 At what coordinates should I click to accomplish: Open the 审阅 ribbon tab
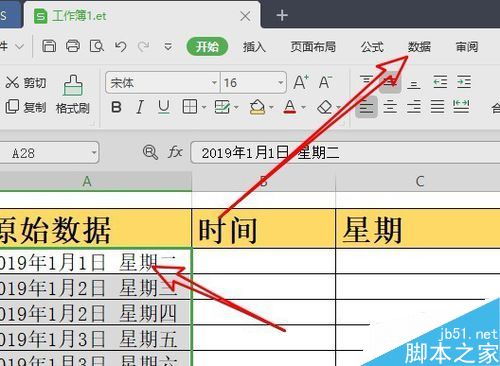coord(467,47)
